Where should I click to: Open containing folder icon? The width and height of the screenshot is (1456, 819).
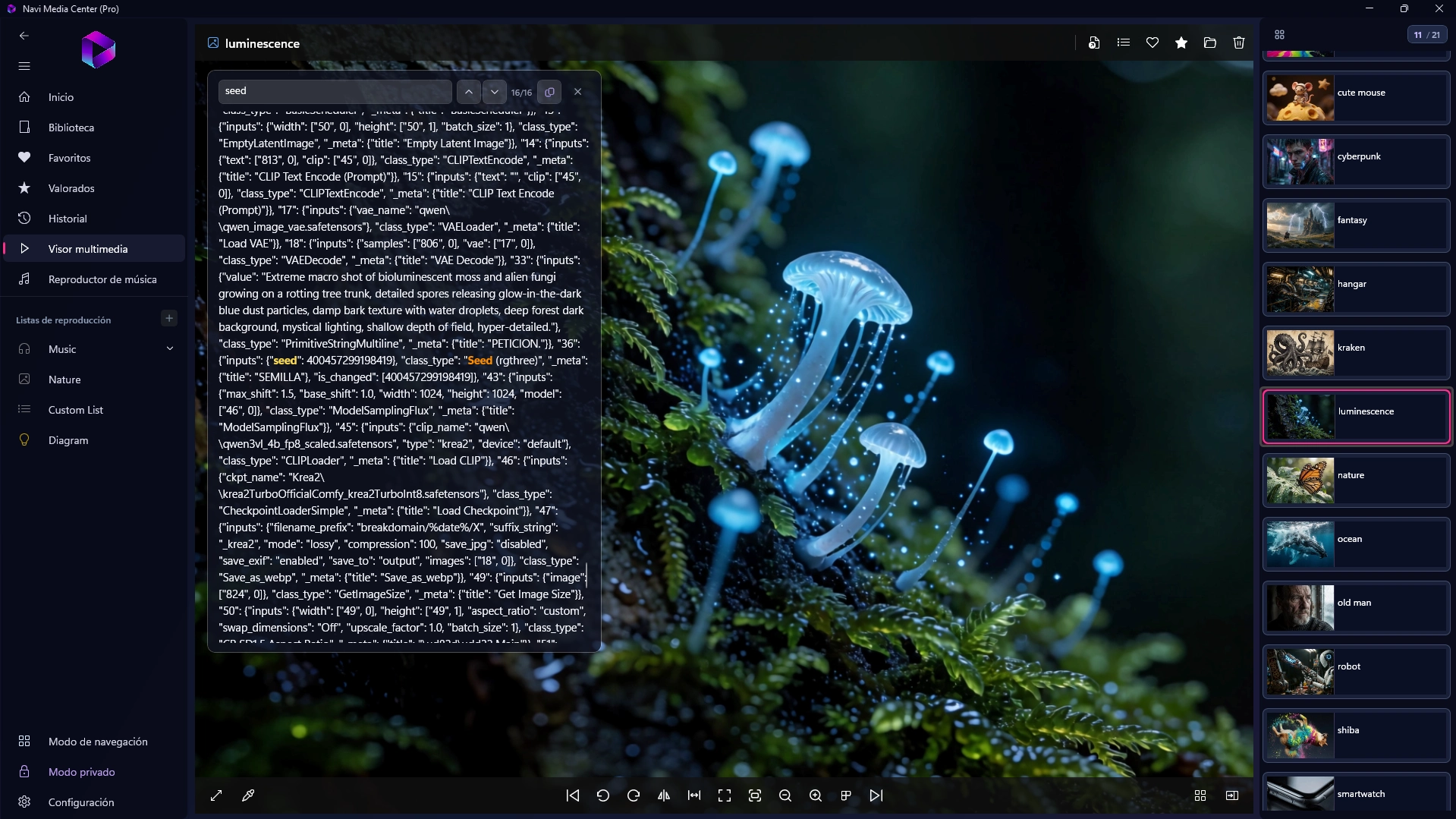click(1210, 43)
